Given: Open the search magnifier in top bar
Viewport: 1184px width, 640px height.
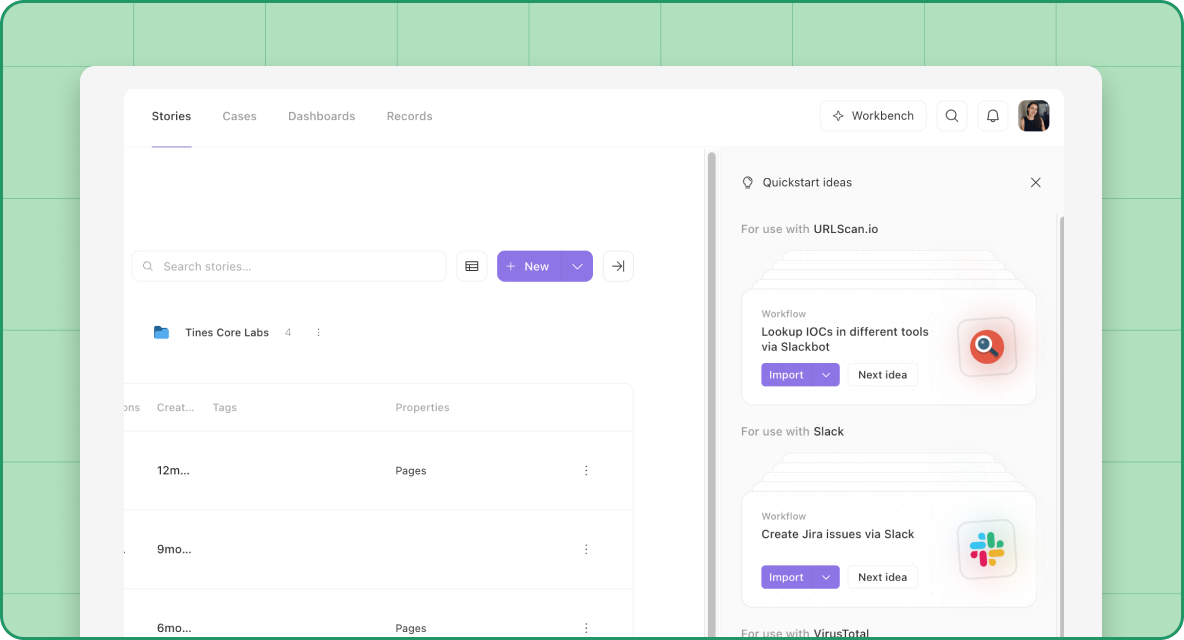Looking at the screenshot, I should pyautogui.click(x=951, y=115).
